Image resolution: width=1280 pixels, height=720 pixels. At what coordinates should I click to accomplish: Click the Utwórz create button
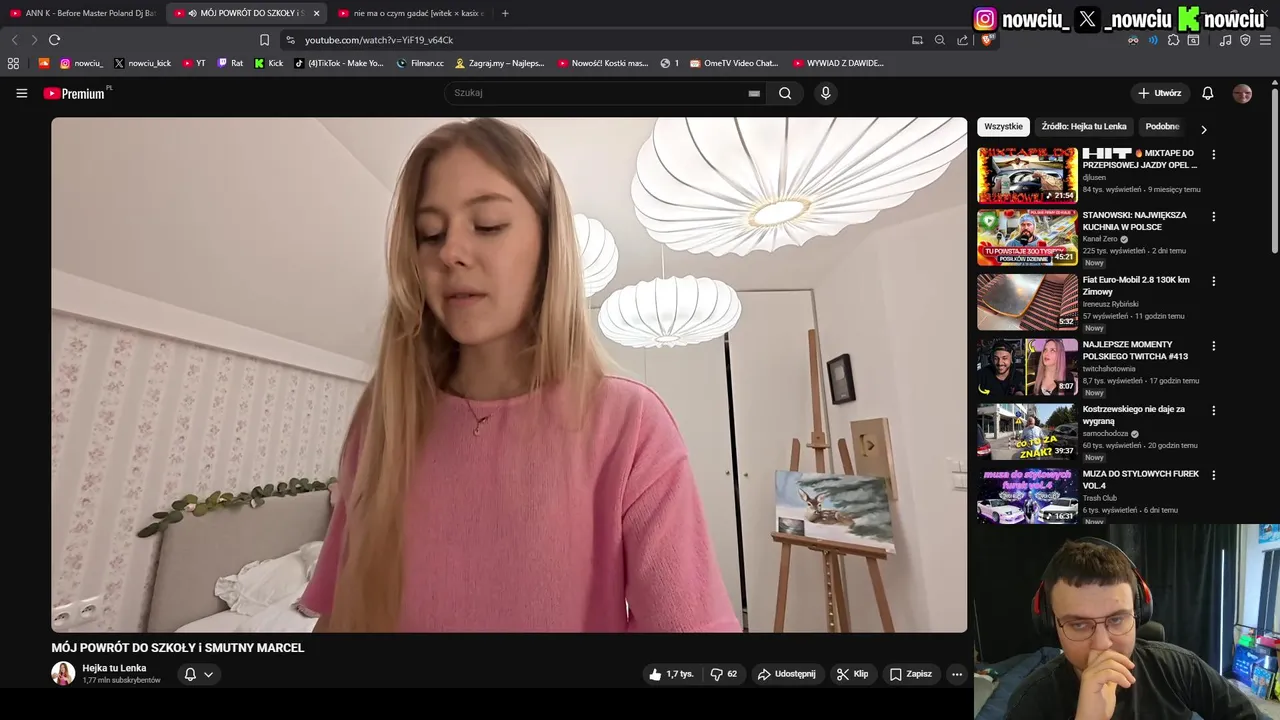(x=1159, y=93)
